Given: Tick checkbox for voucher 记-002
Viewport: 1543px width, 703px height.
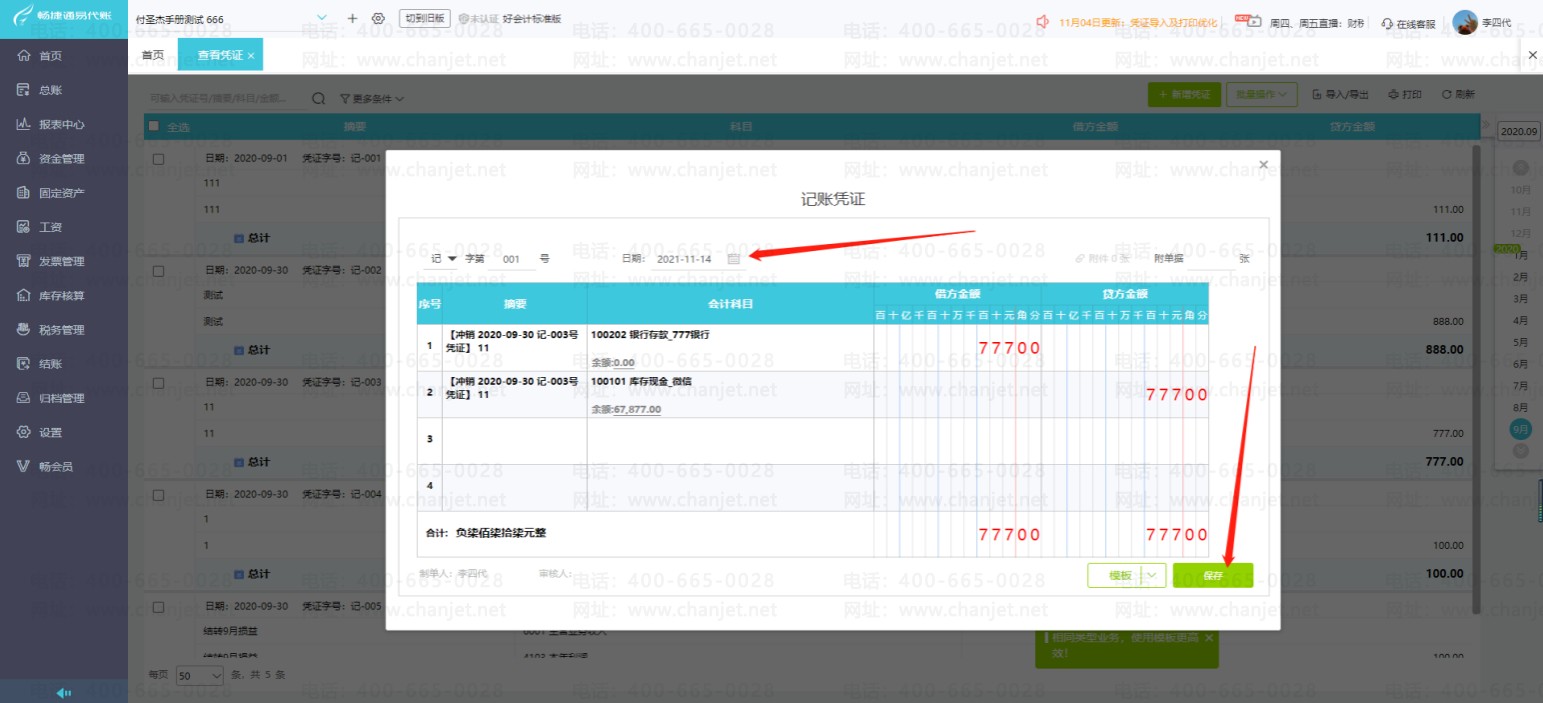Looking at the screenshot, I should point(158,271).
